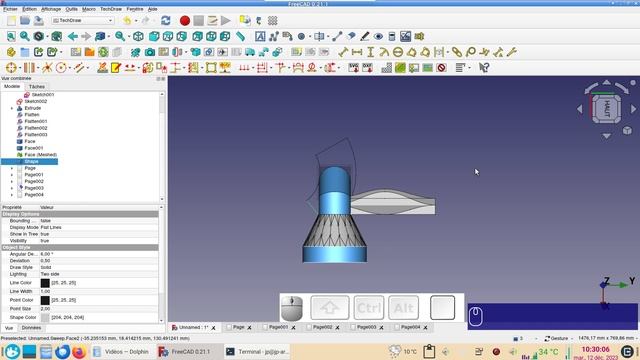Screen dimensions: 640x360
Task: Click the eye visibility toolbar icon
Action: coord(378,36)
